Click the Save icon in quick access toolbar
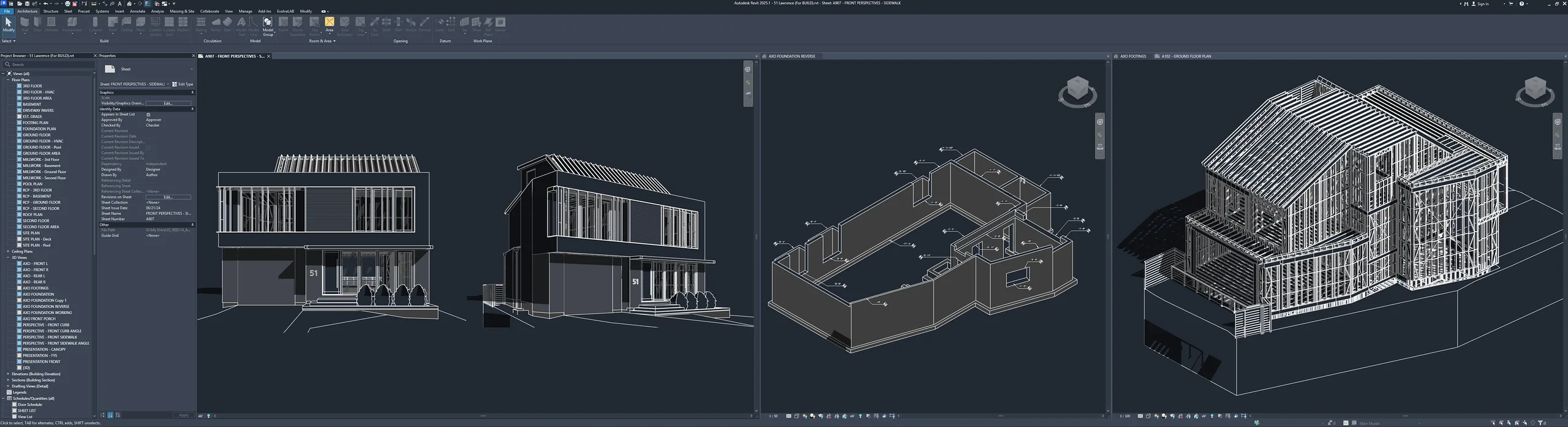Screen dimensions: 1568x427 tap(27, 4)
